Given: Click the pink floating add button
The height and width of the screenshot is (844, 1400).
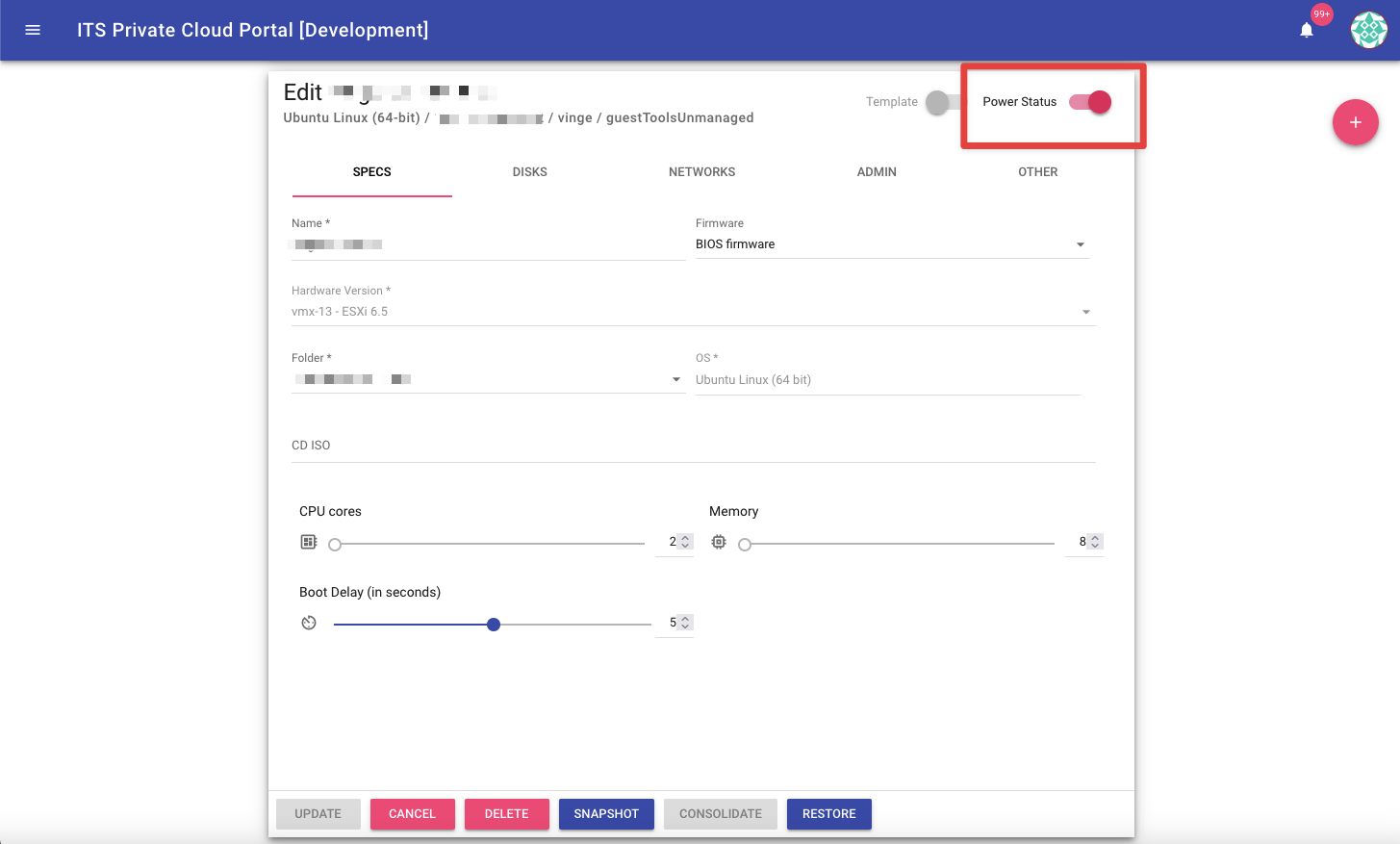Looking at the screenshot, I should 1355,122.
